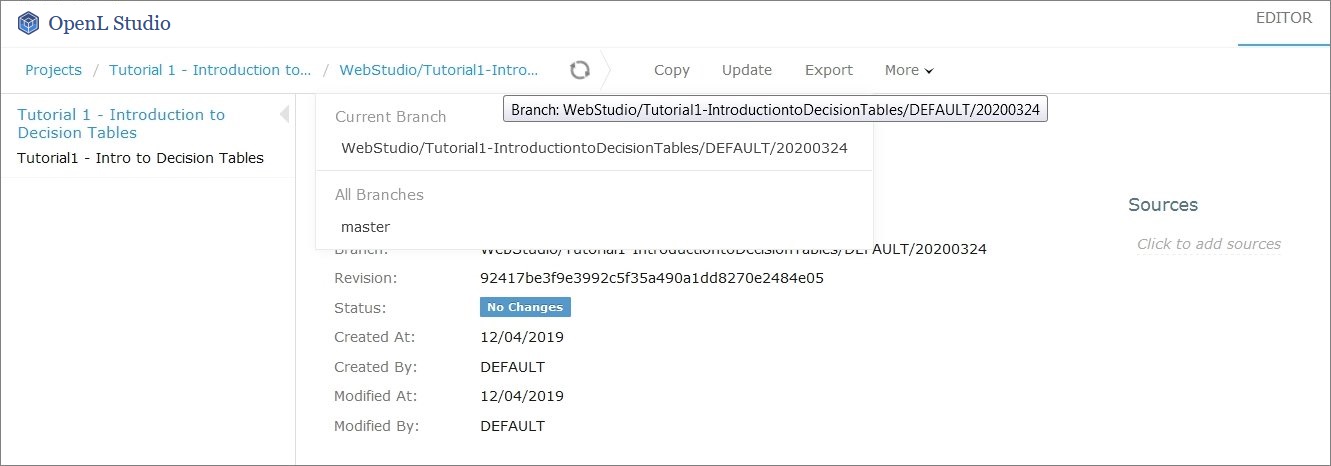This screenshot has height=466, width=1331.
Task: Click the Sources section heading
Action: (x=1162, y=205)
